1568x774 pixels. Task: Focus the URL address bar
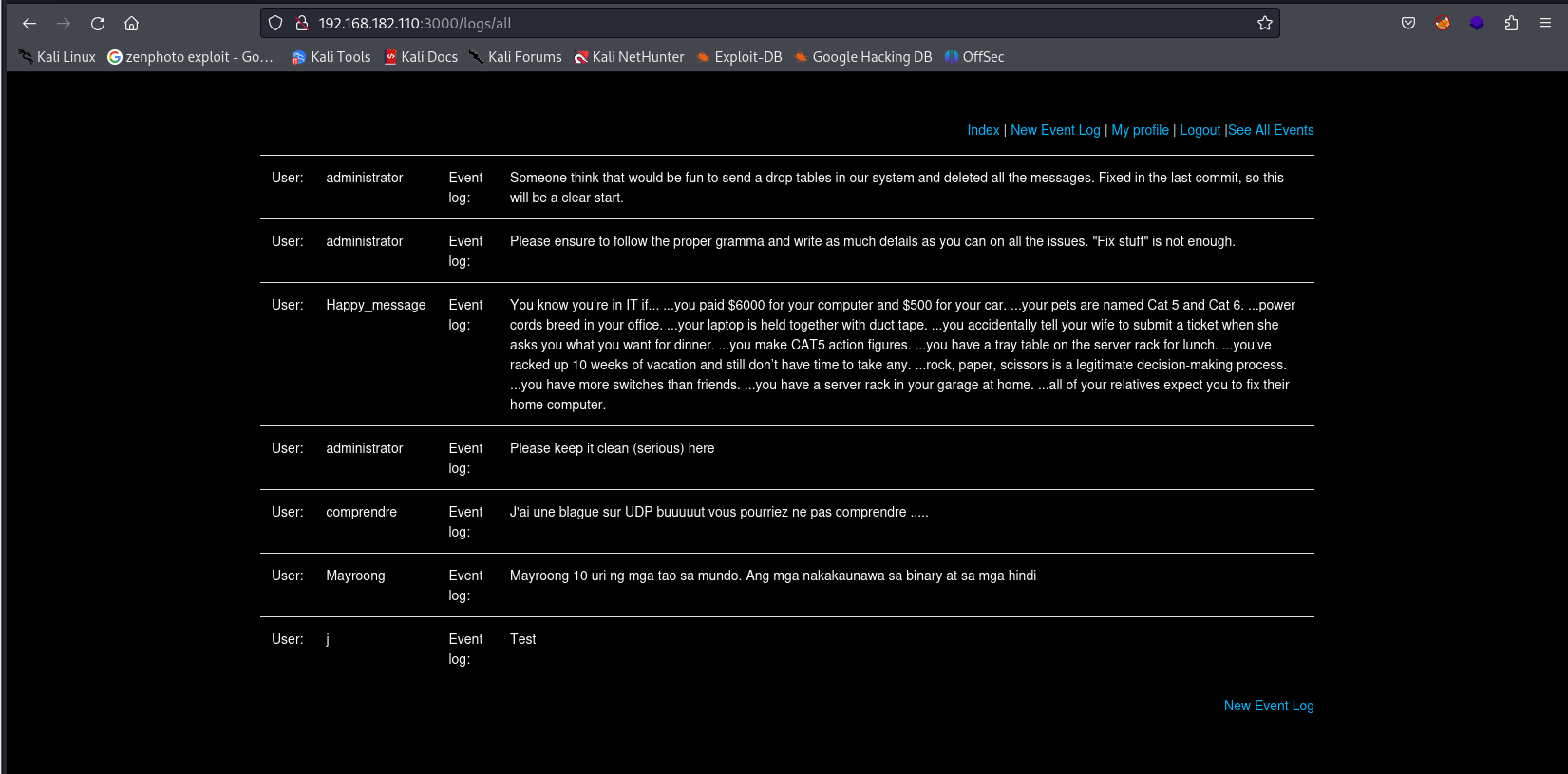pyautogui.click(x=760, y=24)
